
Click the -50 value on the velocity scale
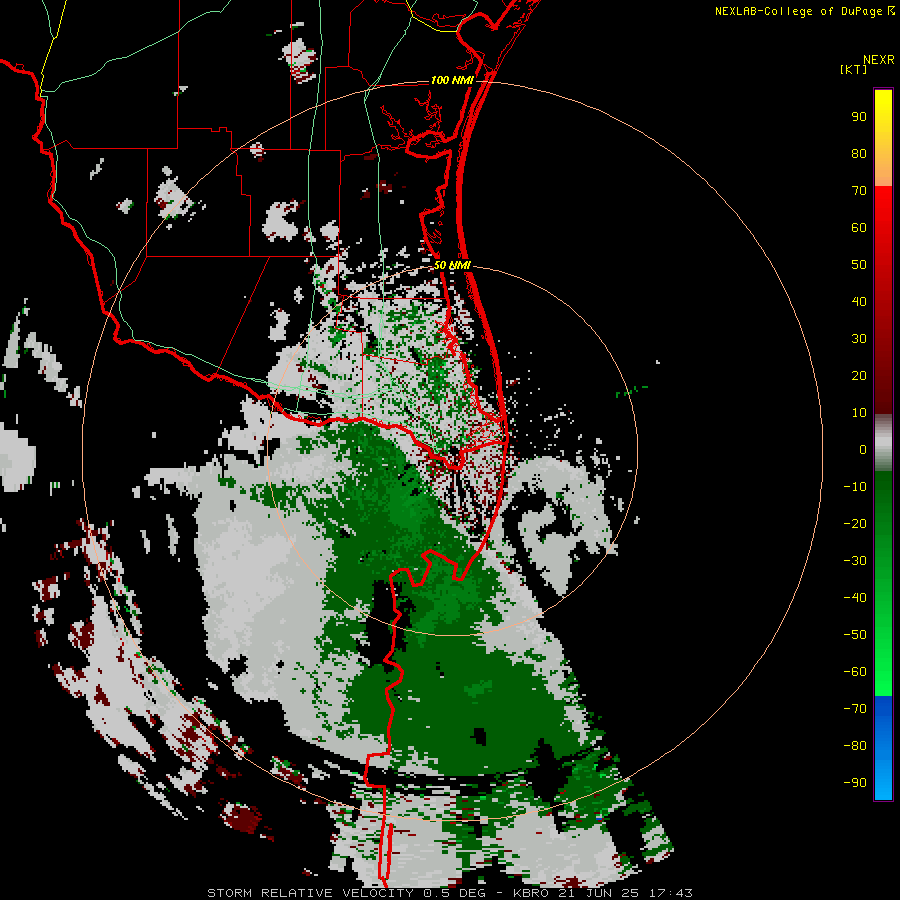[855, 635]
